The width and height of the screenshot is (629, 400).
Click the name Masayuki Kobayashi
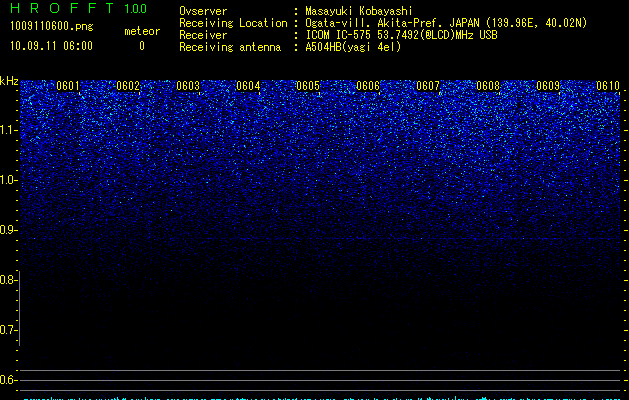coord(359,11)
